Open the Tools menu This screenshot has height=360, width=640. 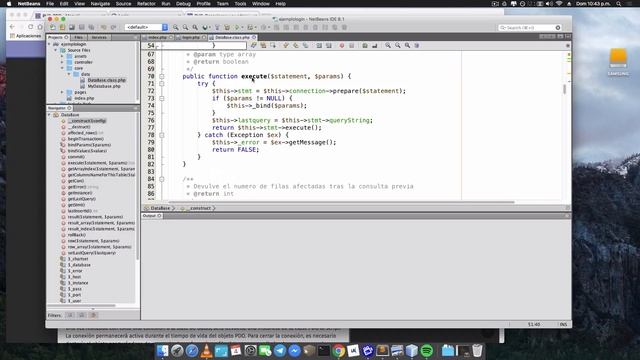tap(240, 4)
